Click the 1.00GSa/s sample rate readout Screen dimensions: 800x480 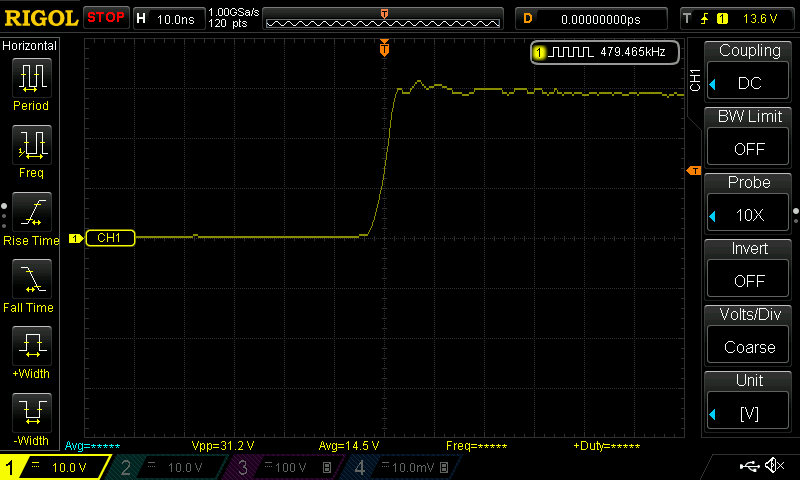click(x=234, y=12)
